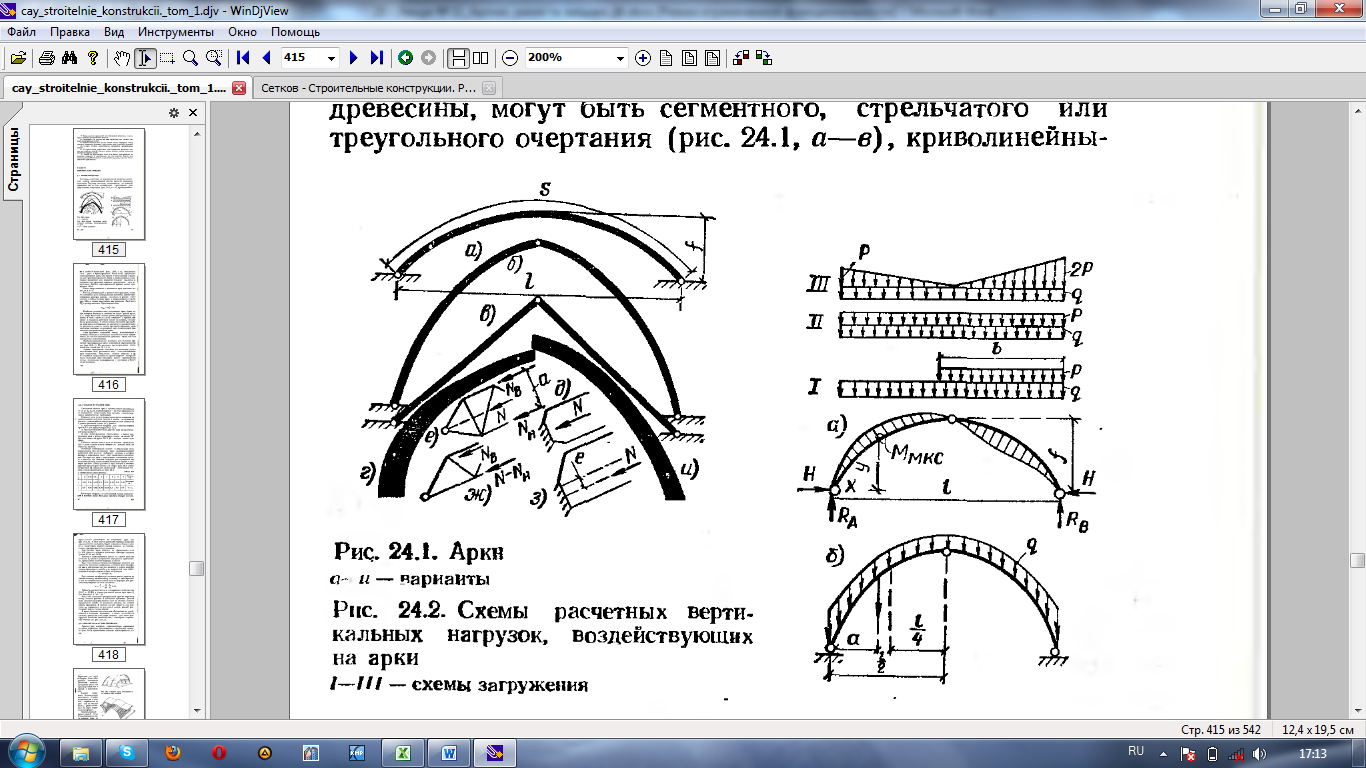Viewport: 1366px width, 768px height.
Task: Select the zoom-to-rectangle magnifier tool
Action: pos(213,58)
